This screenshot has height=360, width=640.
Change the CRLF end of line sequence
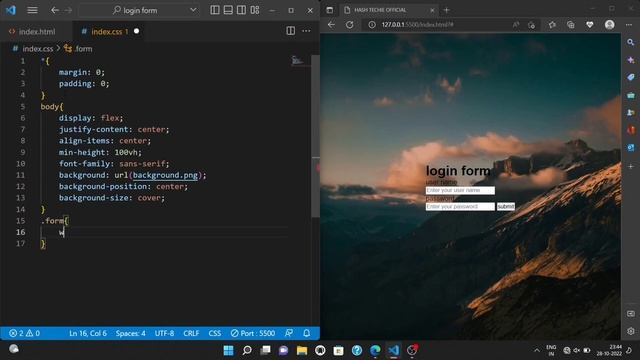(x=191, y=333)
